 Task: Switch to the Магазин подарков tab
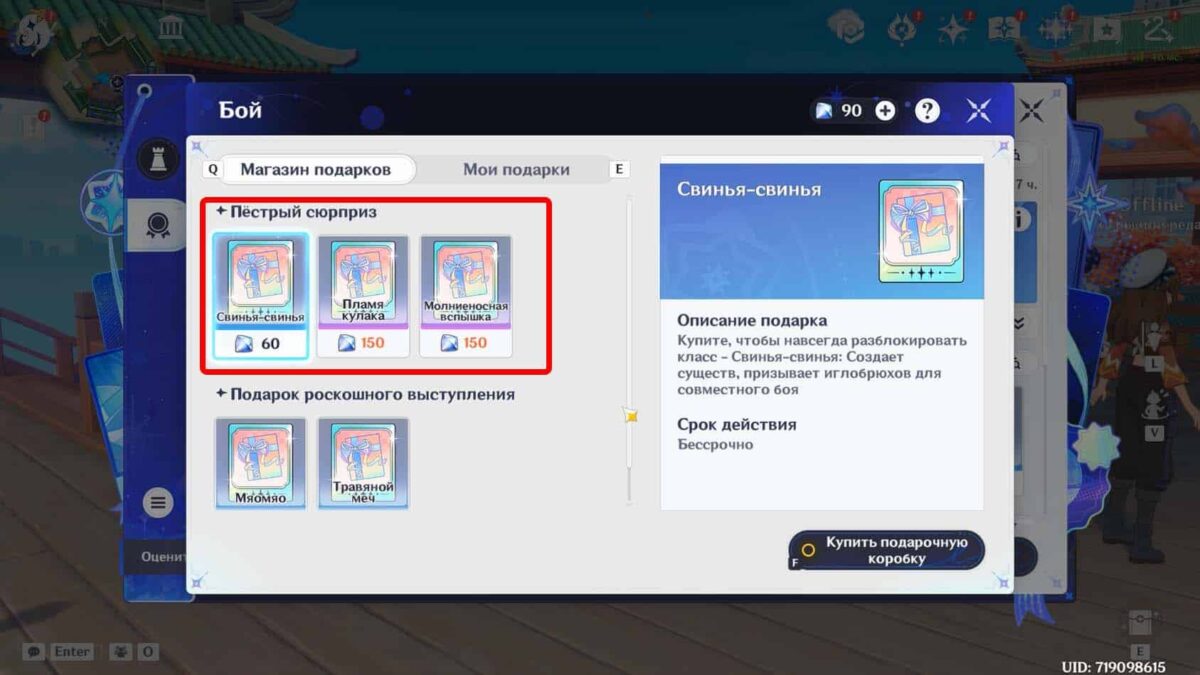pos(315,169)
